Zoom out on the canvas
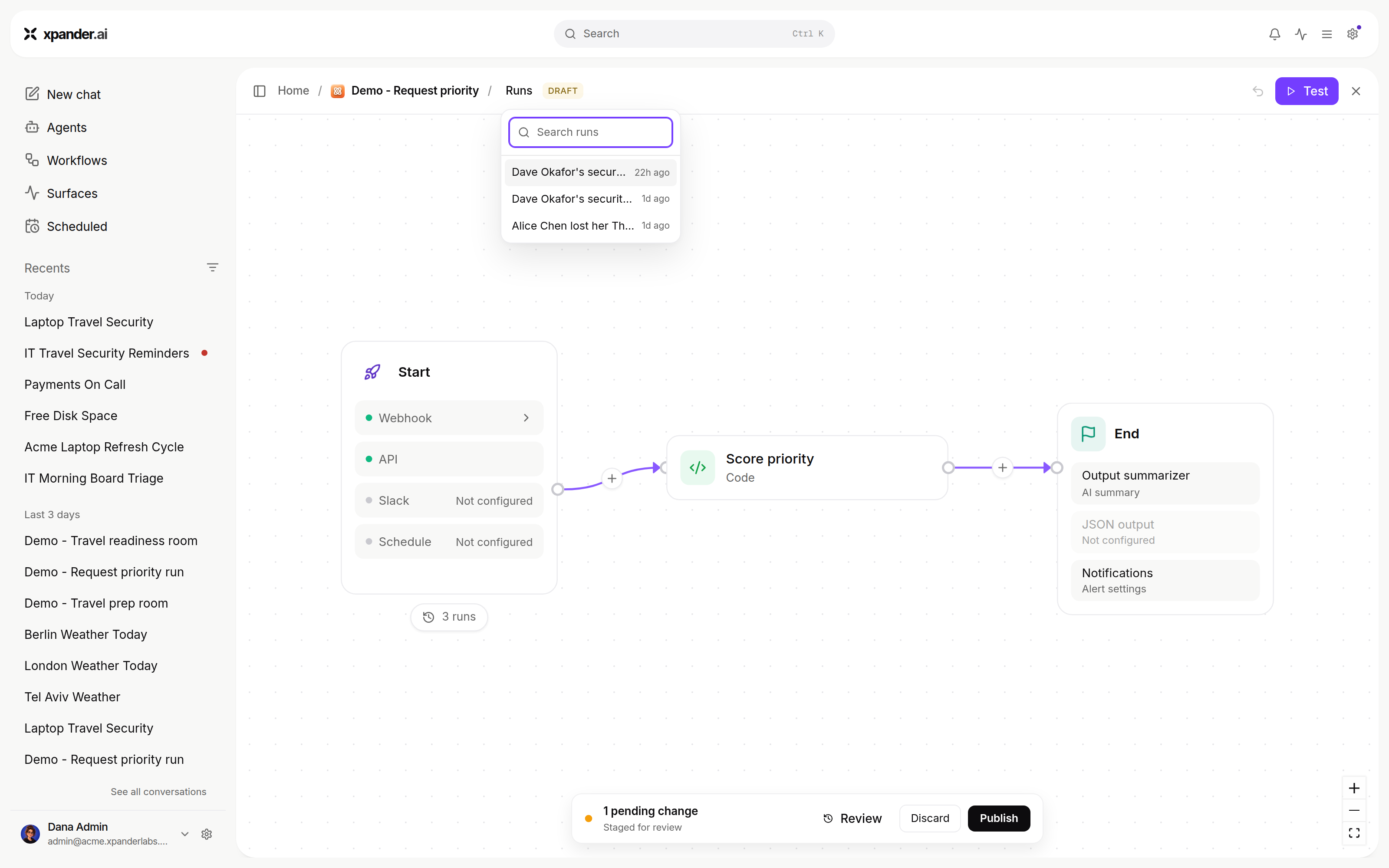 tap(1353, 810)
